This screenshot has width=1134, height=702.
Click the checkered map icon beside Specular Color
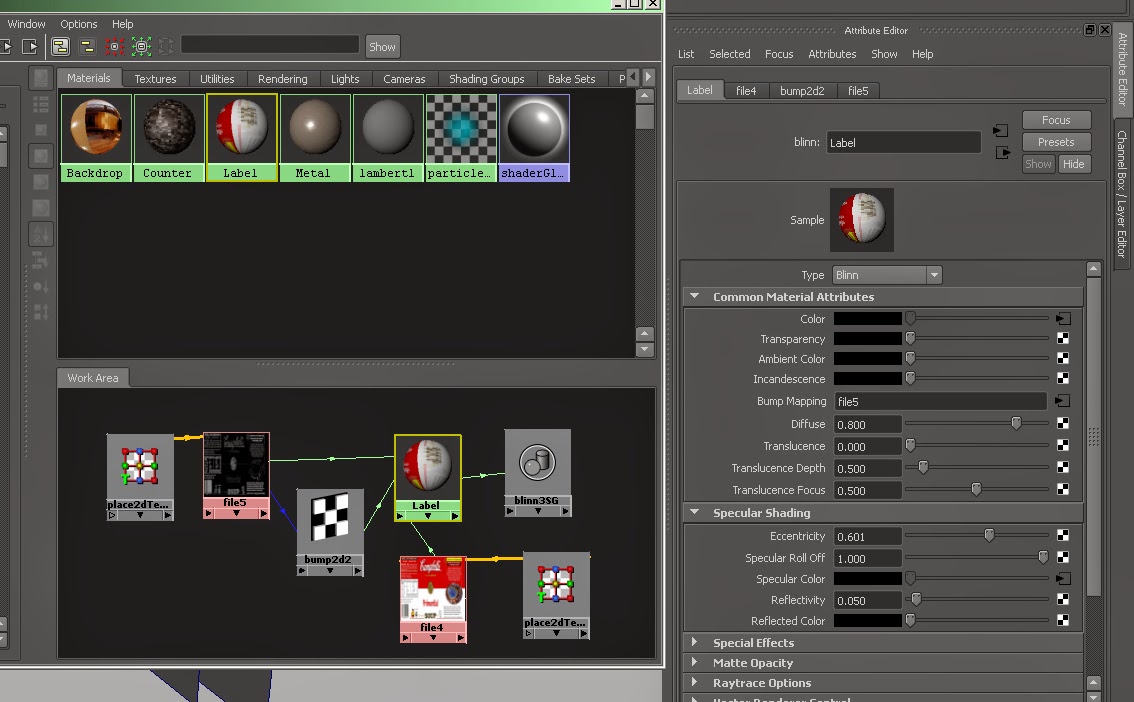[x=1063, y=578]
